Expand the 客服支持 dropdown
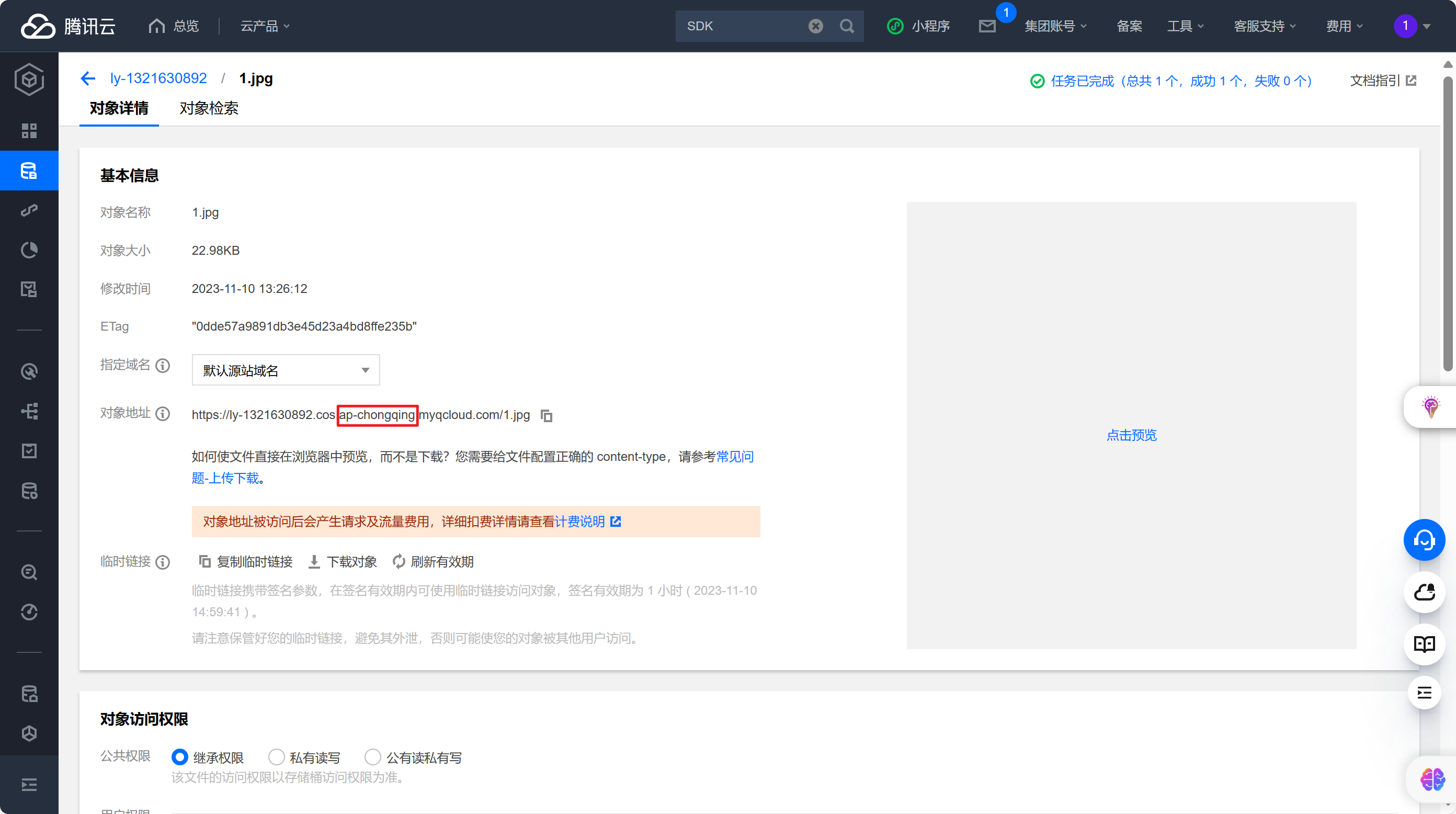1456x814 pixels. coord(1265,26)
